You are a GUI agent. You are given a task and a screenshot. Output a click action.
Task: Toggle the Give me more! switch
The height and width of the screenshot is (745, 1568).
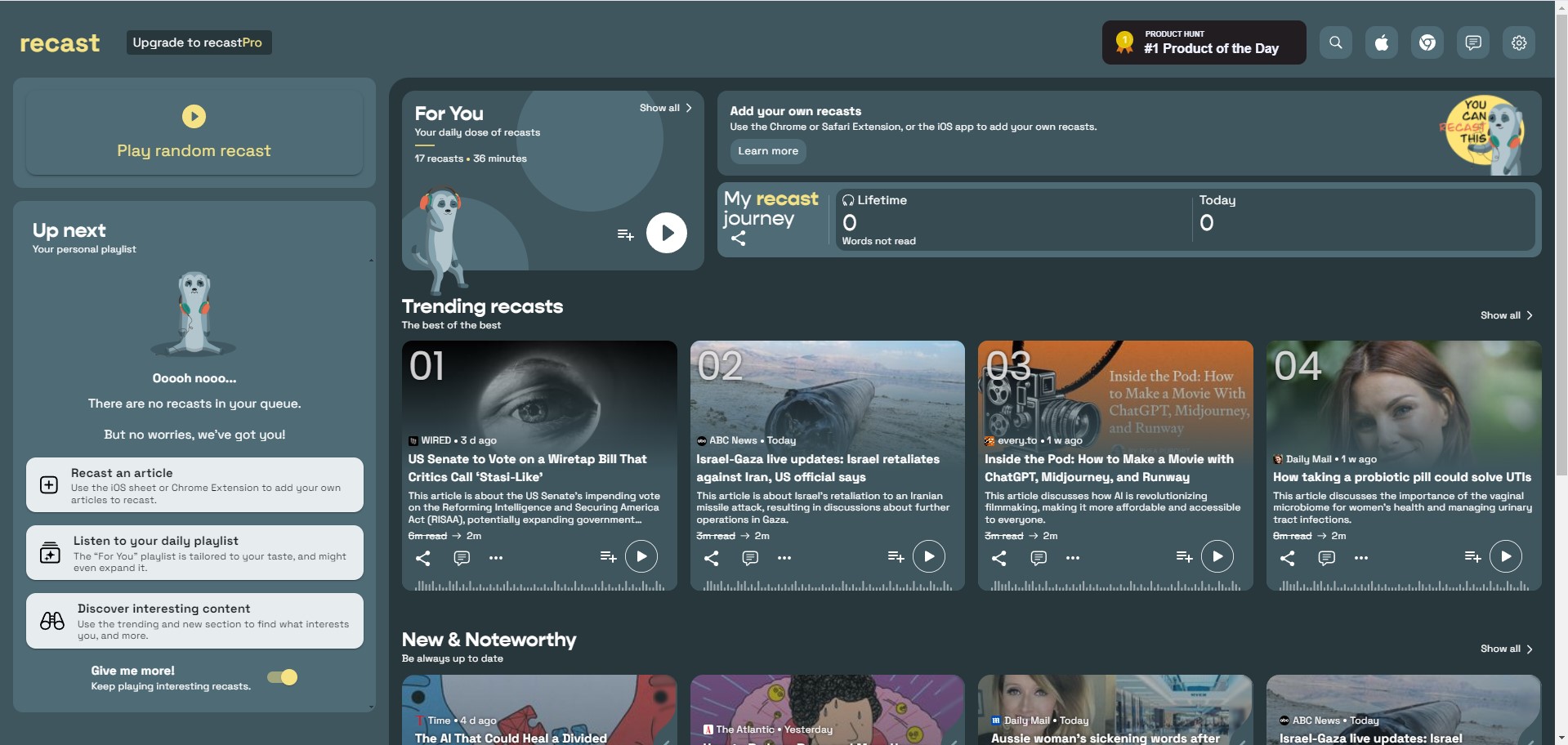coord(283,677)
